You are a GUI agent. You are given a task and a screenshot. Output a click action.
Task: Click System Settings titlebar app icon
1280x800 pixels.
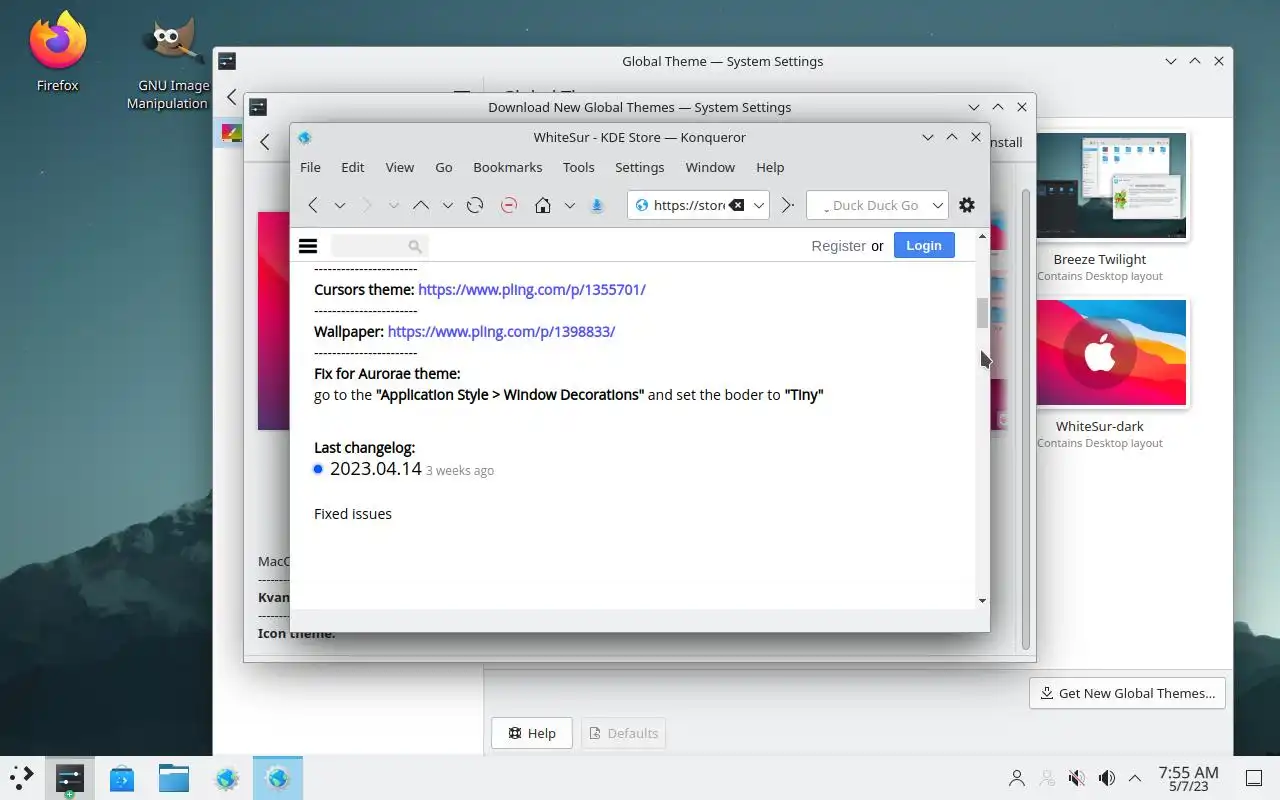coord(227,61)
